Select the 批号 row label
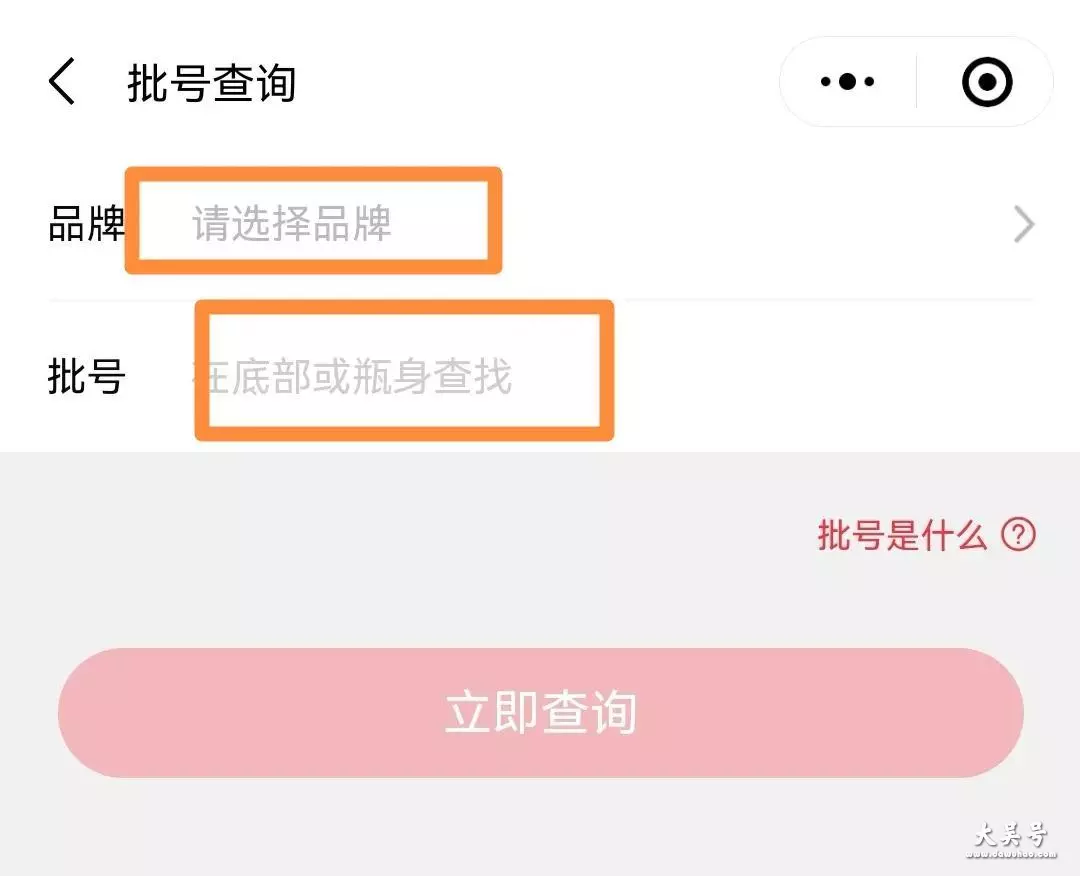The height and width of the screenshot is (876, 1080). [86, 377]
